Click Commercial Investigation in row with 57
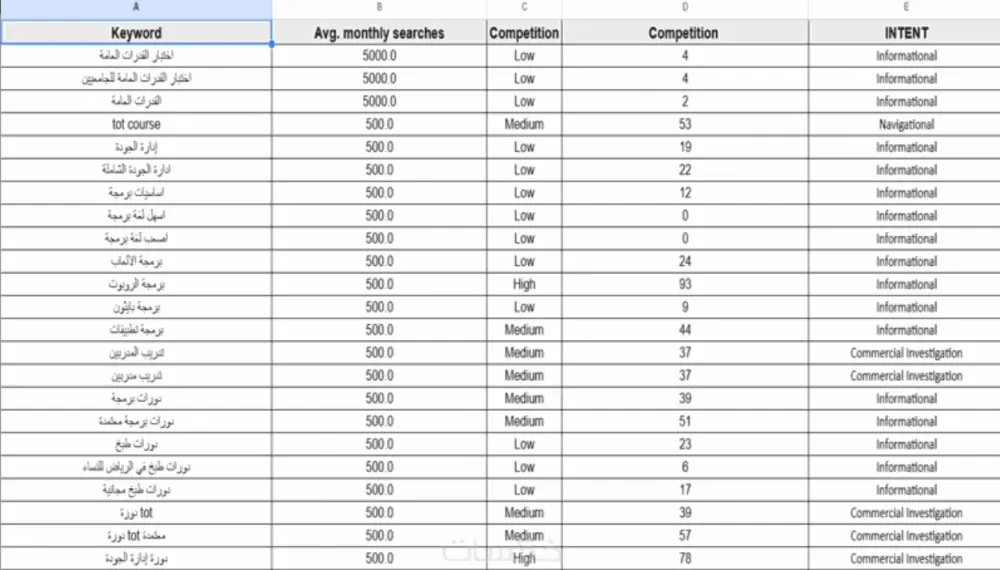The height and width of the screenshot is (570, 1000). click(x=906, y=536)
